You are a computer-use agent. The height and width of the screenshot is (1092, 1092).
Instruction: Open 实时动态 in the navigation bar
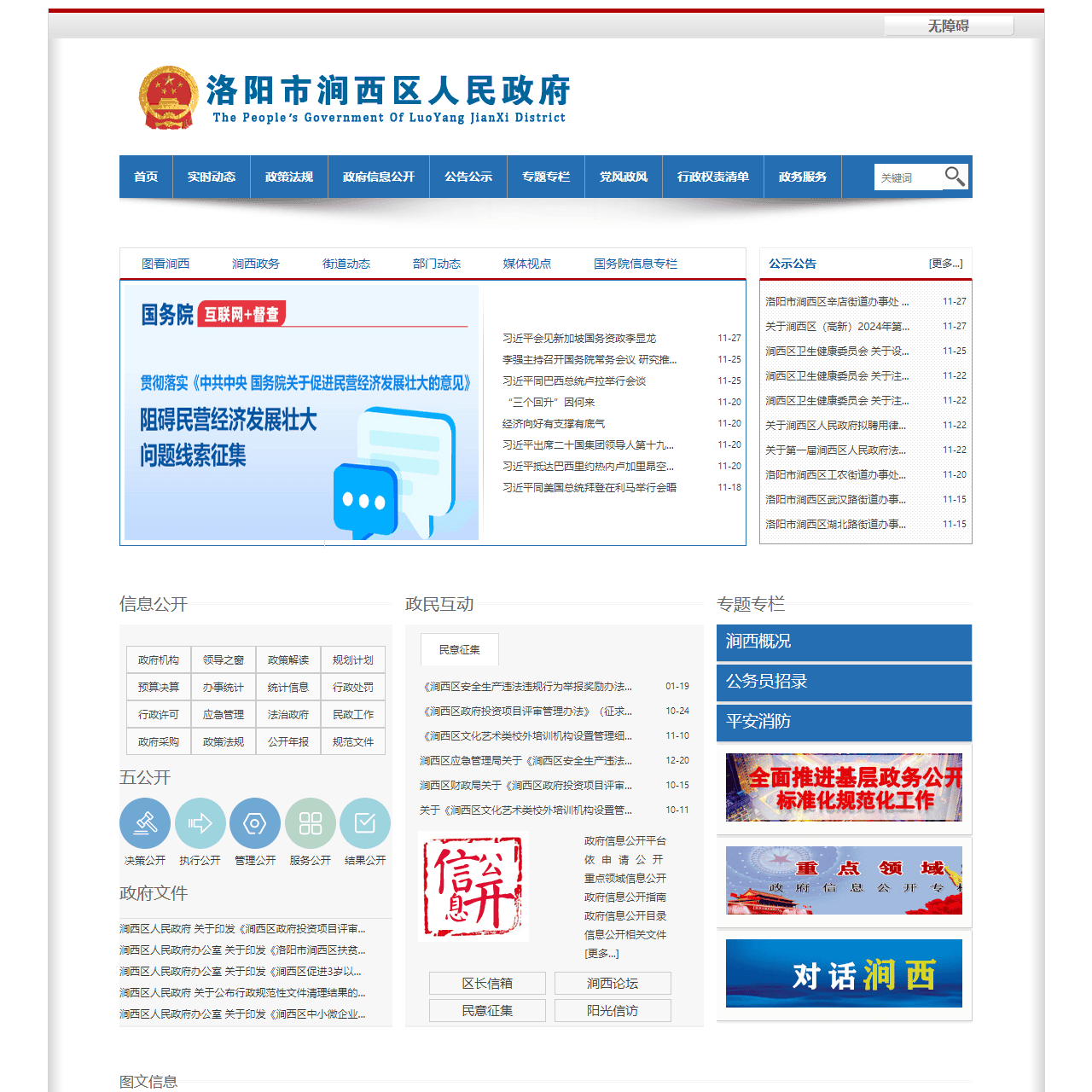(212, 177)
